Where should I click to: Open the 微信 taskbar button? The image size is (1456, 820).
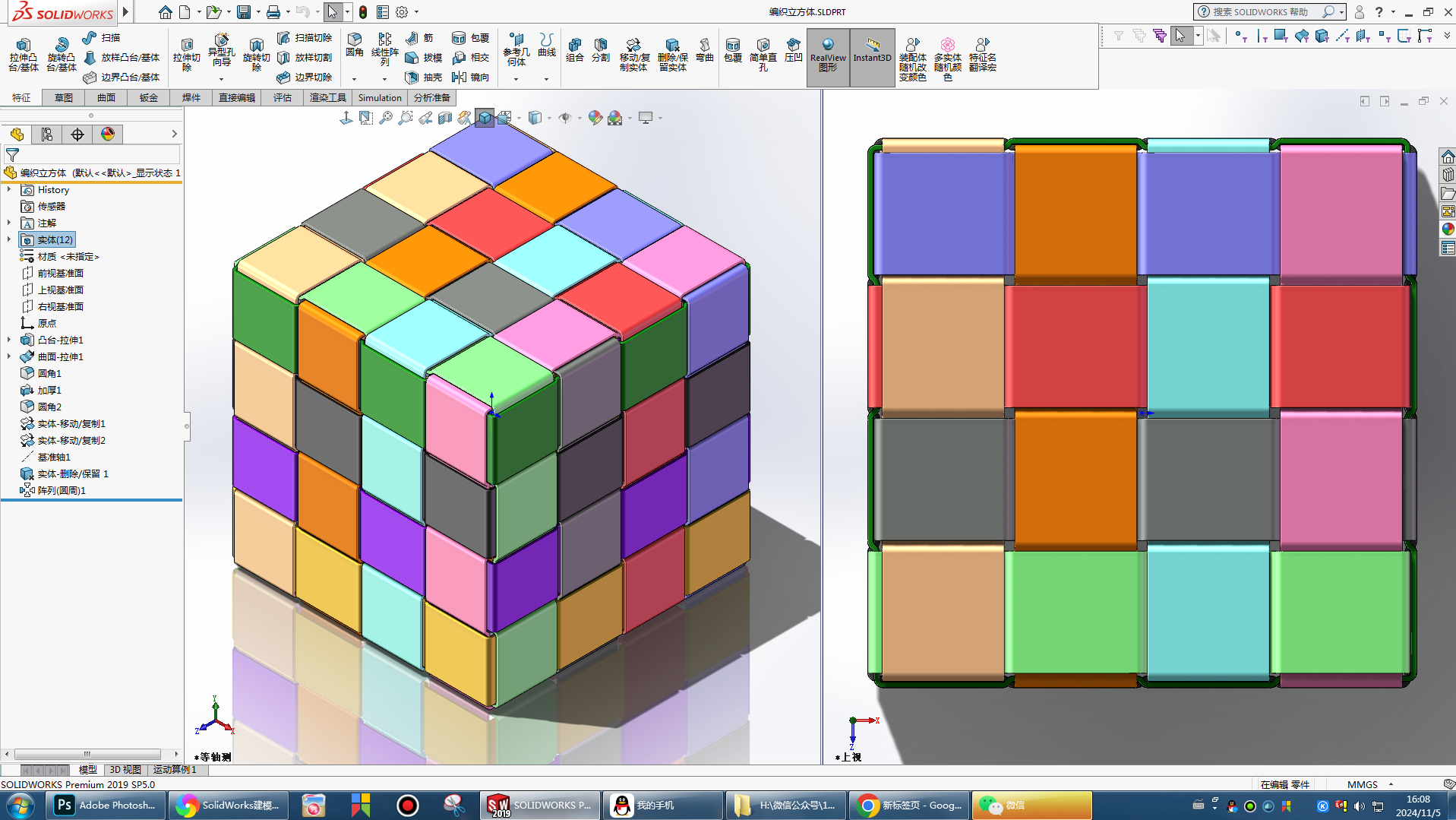1031,806
